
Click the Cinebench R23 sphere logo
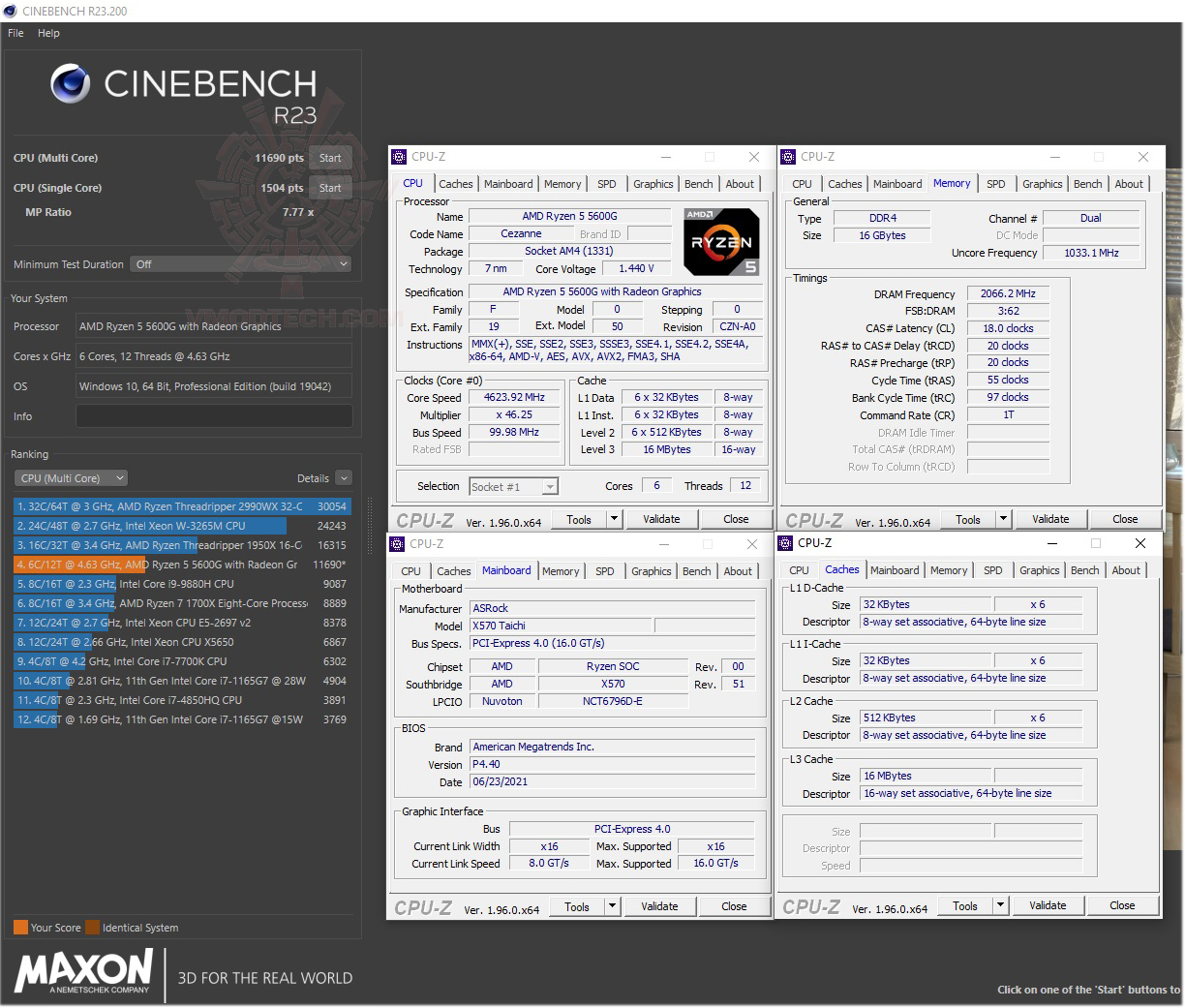pyautogui.click(x=70, y=83)
